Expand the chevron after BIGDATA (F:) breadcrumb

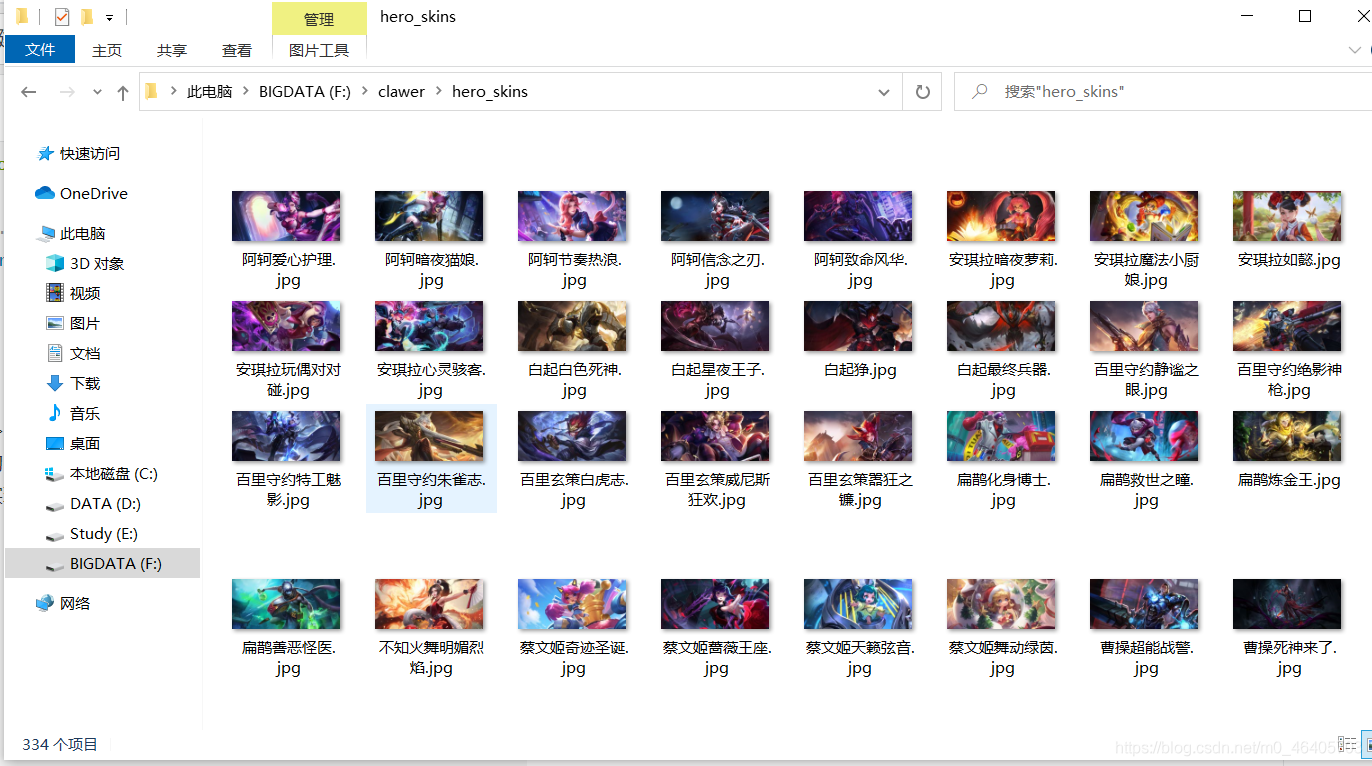pyautogui.click(x=364, y=92)
